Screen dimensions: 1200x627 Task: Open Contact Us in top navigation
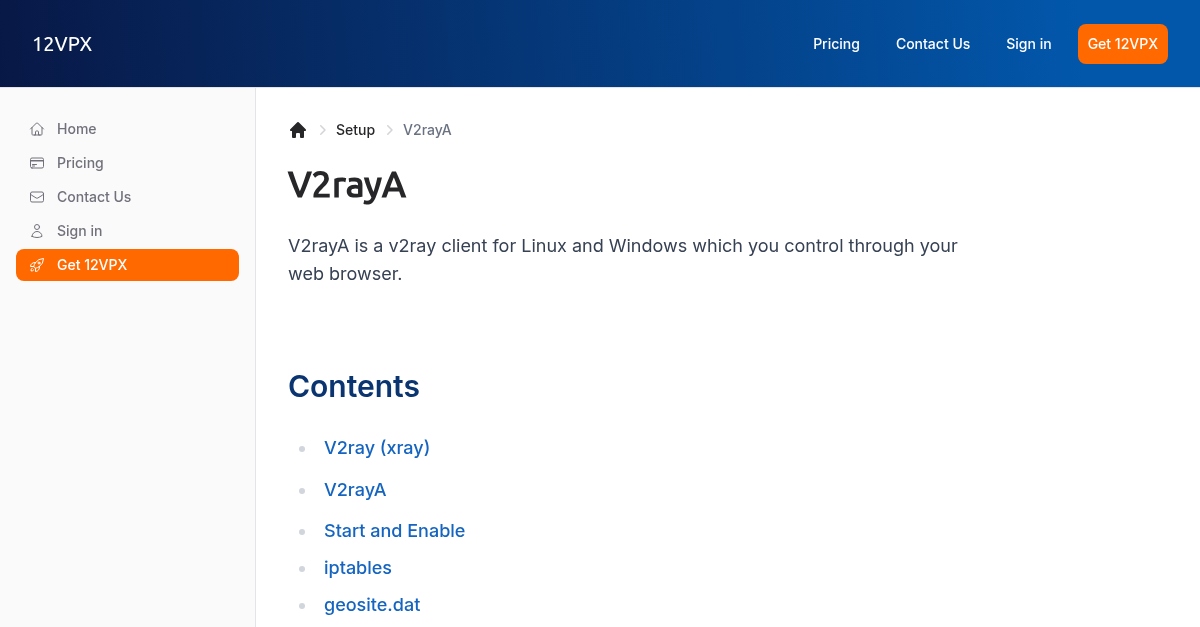tap(933, 44)
